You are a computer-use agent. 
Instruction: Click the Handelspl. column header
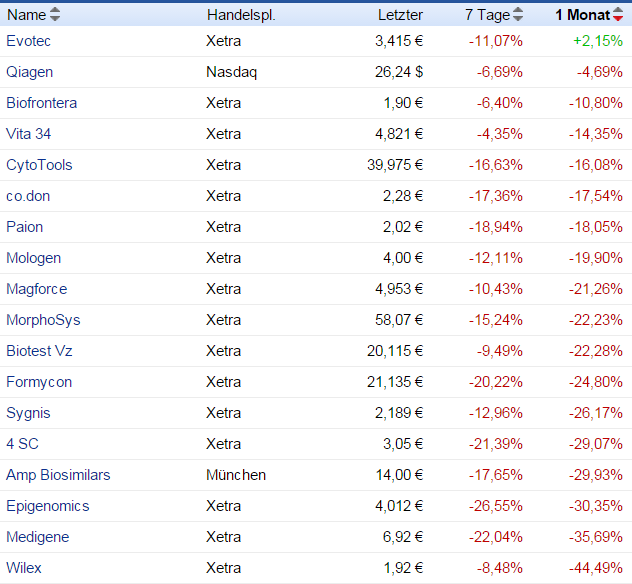click(x=241, y=15)
